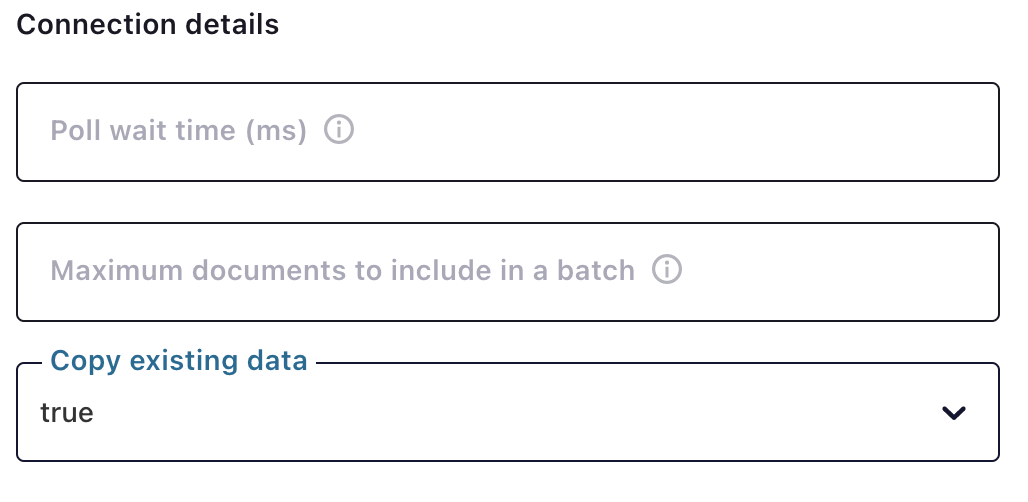Screen dimensions: 1028x502
Task: Toggle the Copy existing data selector arrow
Action: [x=954, y=413]
